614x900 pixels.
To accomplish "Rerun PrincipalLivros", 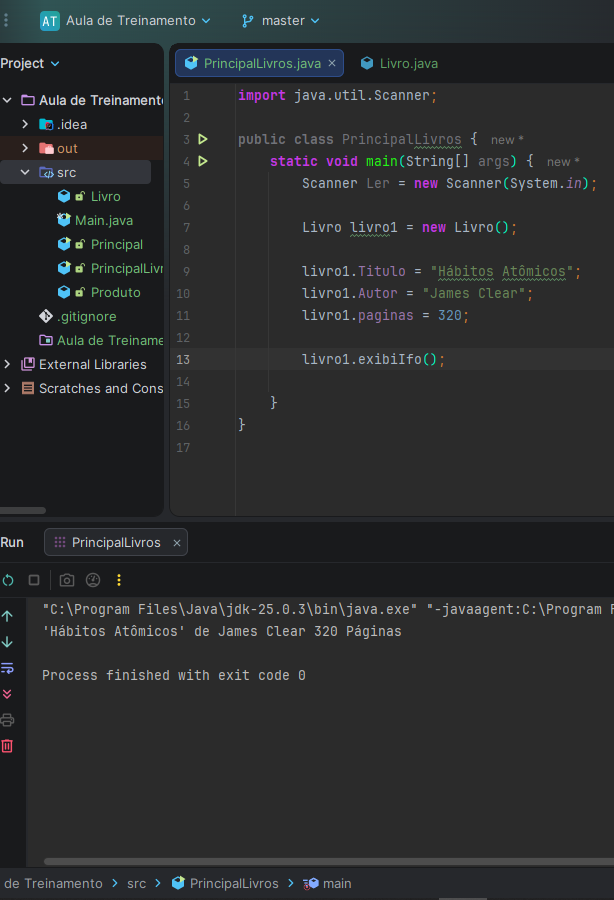I will click(x=8, y=580).
